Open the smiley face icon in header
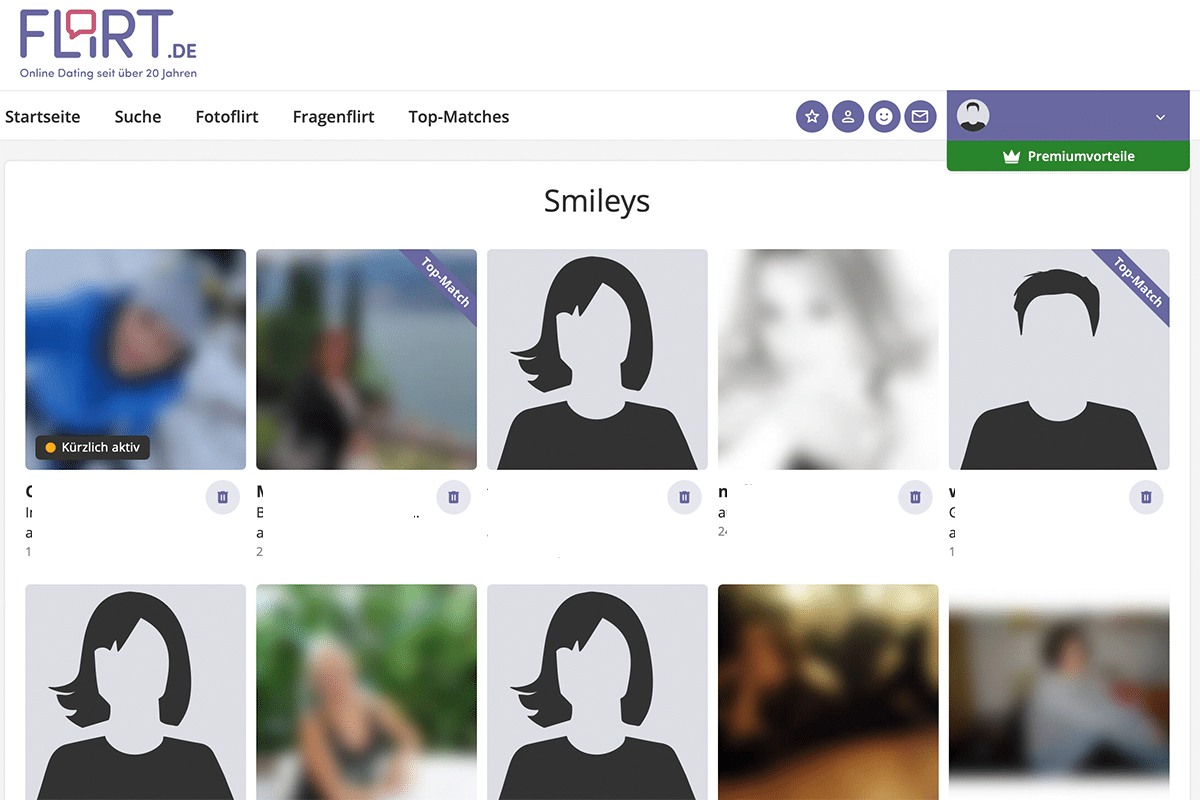Viewport: 1200px width, 800px height. pos(884,117)
